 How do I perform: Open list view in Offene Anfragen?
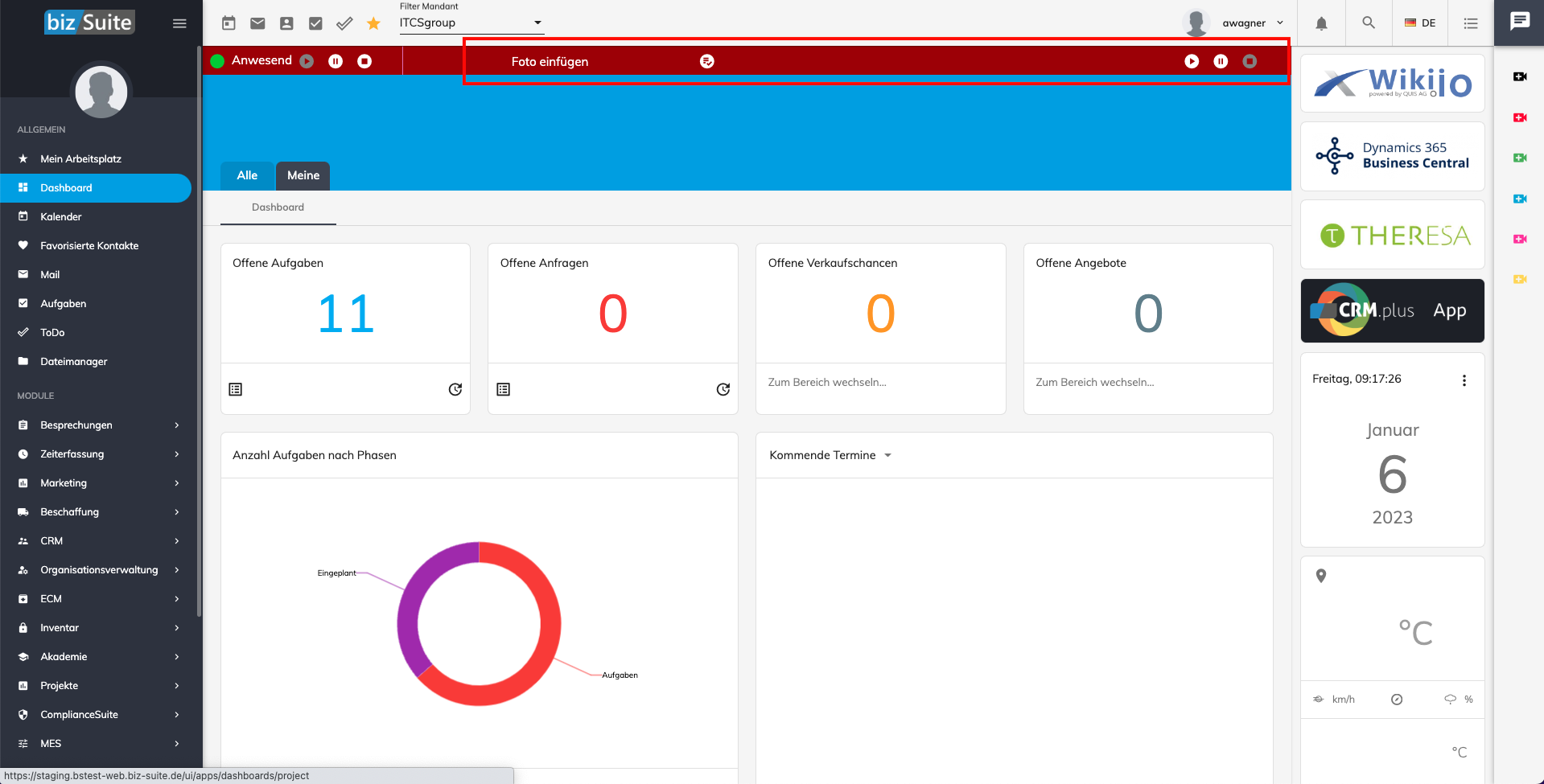click(504, 389)
